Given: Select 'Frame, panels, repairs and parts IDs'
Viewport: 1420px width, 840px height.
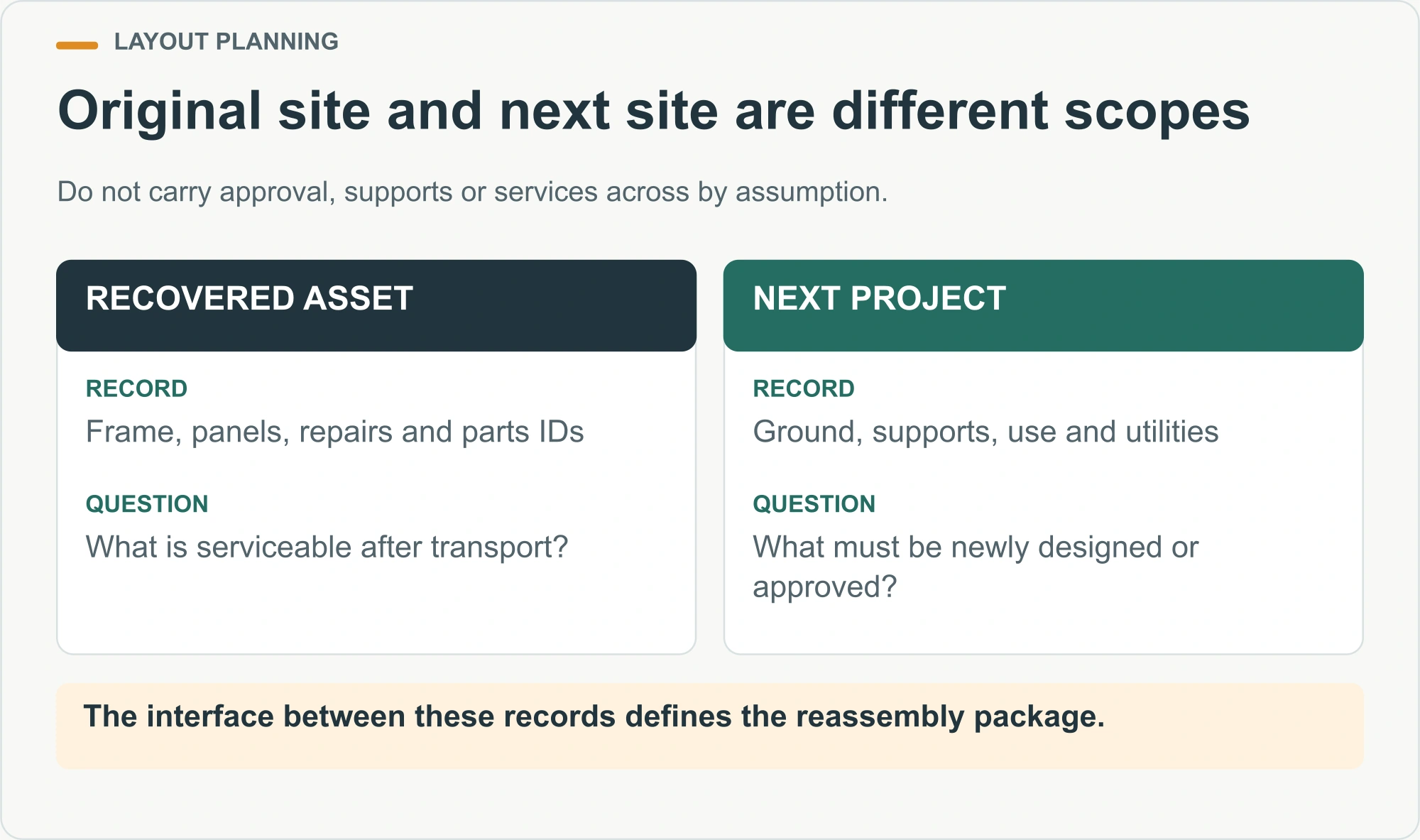Looking at the screenshot, I should click(334, 432).
